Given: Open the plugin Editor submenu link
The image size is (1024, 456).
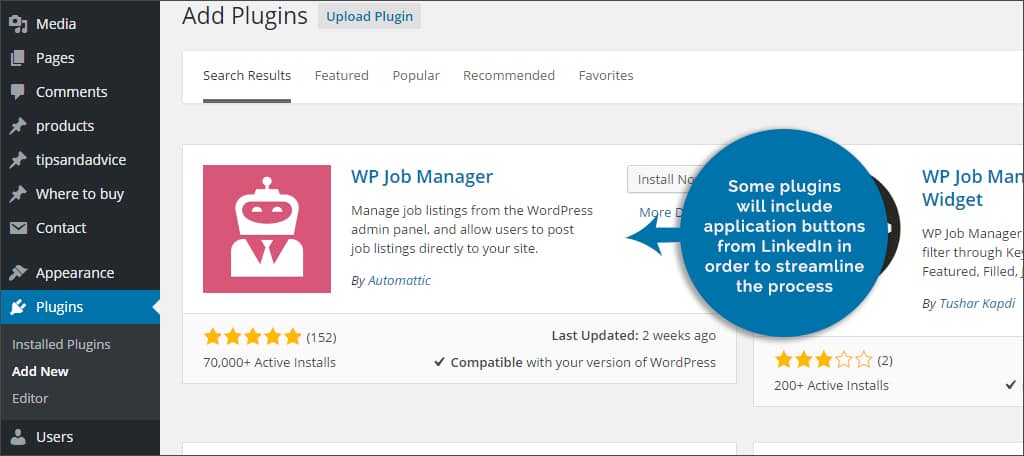Looking at the screenshot, I should click(30, 398).
